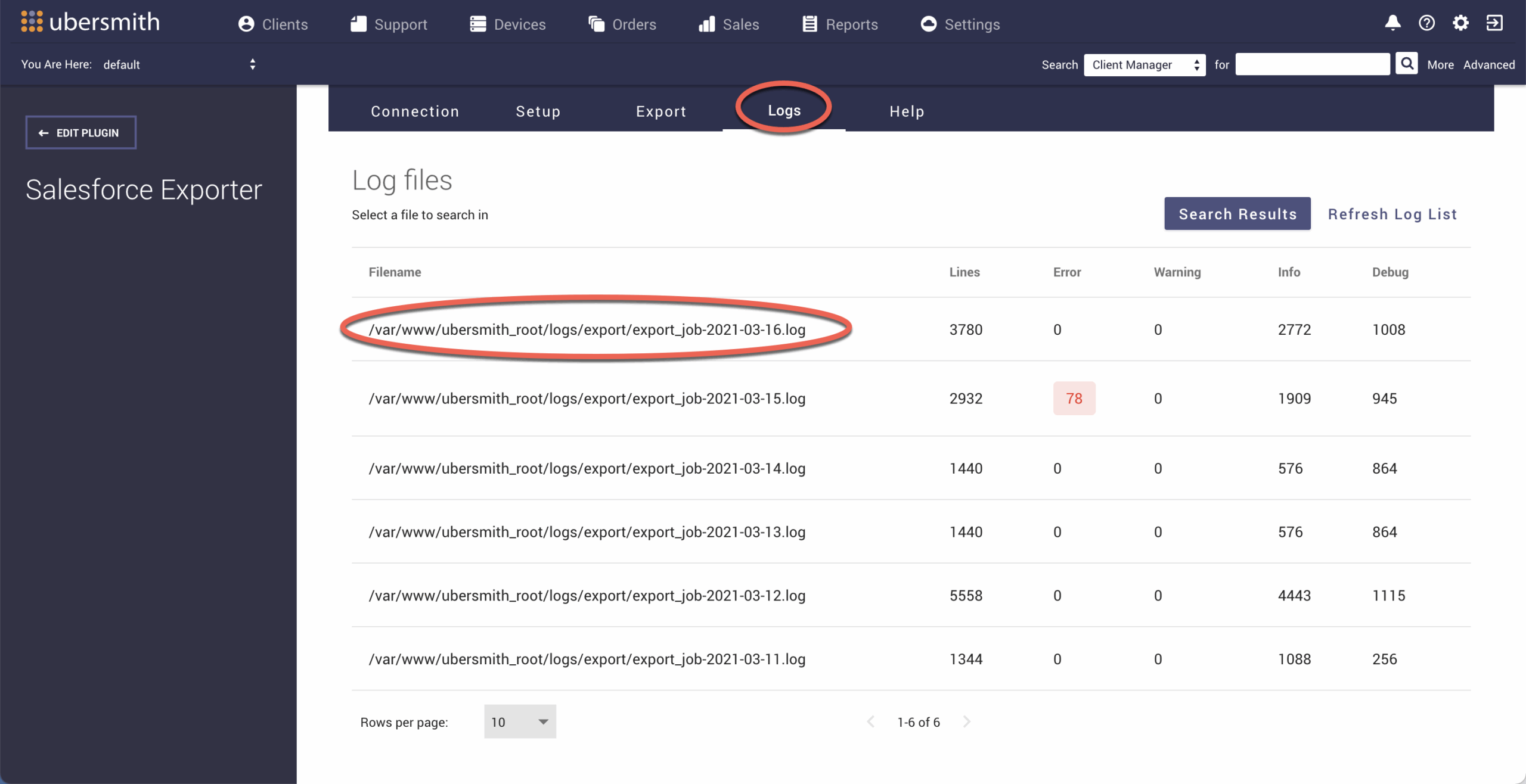Image resolution: width=1526 pixels, height=784 pixels.
Task: Focus the search text field
Action: coord(1313,64)
